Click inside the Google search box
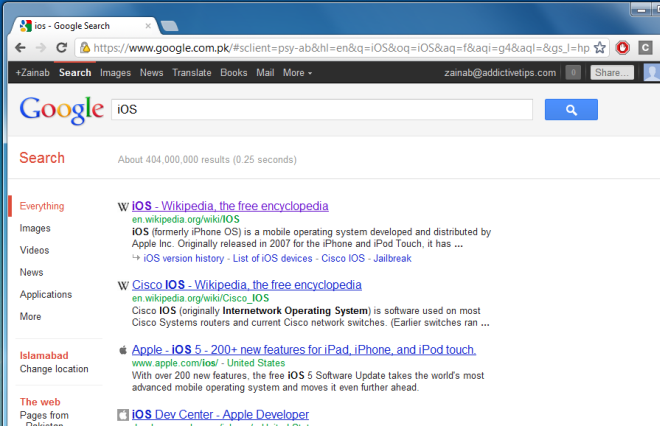660x426 pixels. tap(322, 109)
